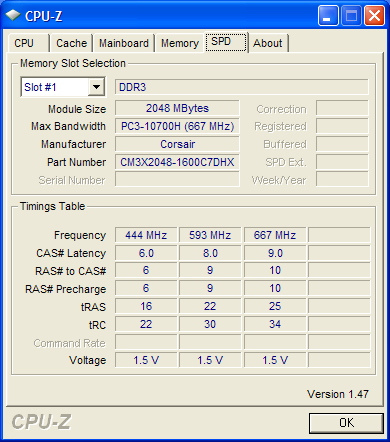Open the Cache tab
This screenshot has height=442, width=390.
71,43
